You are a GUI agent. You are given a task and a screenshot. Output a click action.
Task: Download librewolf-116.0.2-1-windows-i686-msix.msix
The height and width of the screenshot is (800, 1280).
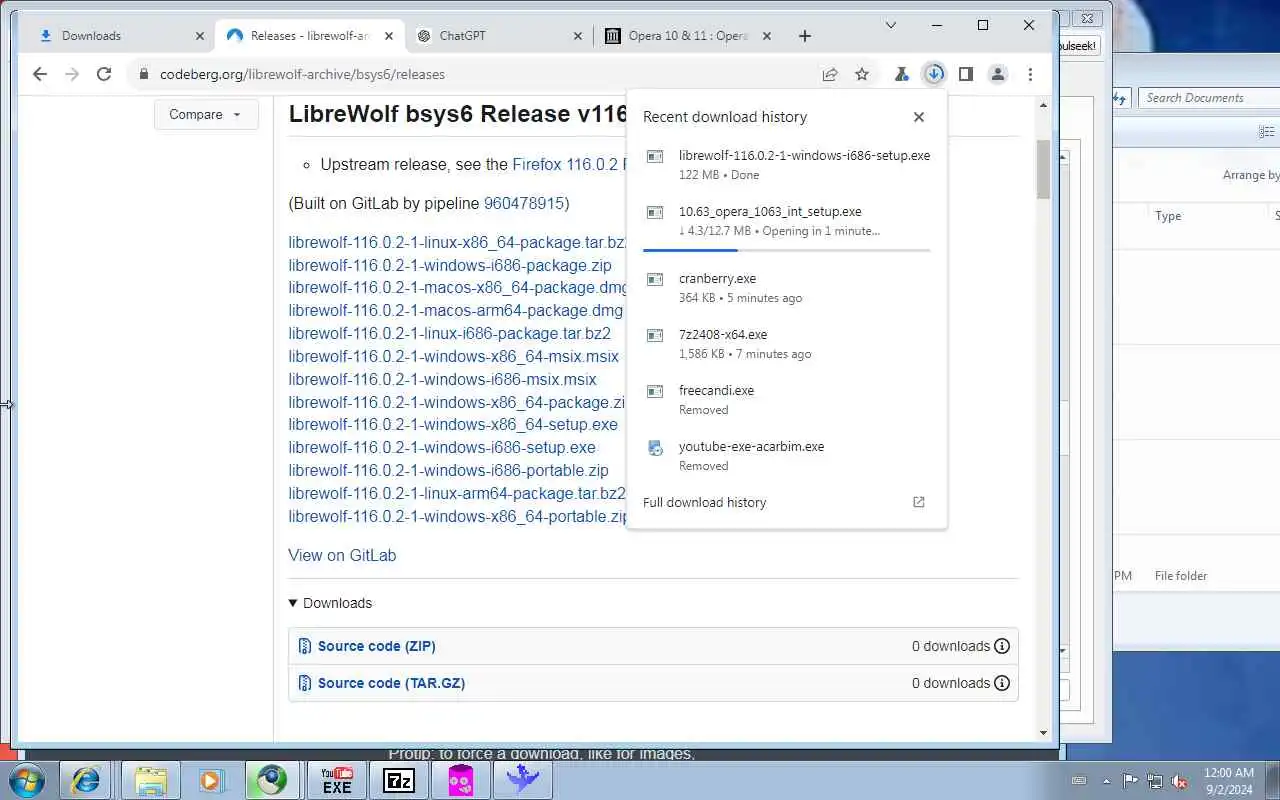442,380
